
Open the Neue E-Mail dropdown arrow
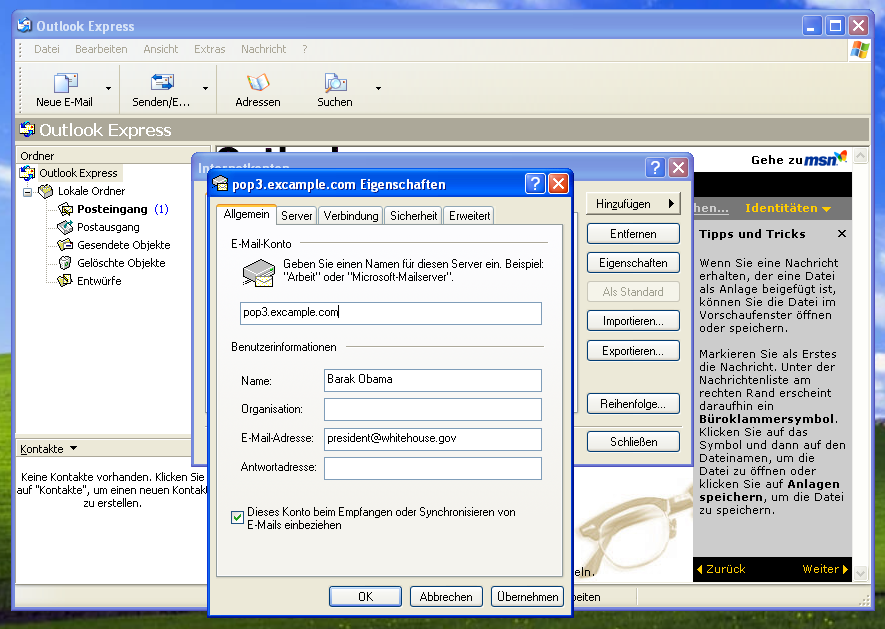pyautogui.click(x=108, y=88)
